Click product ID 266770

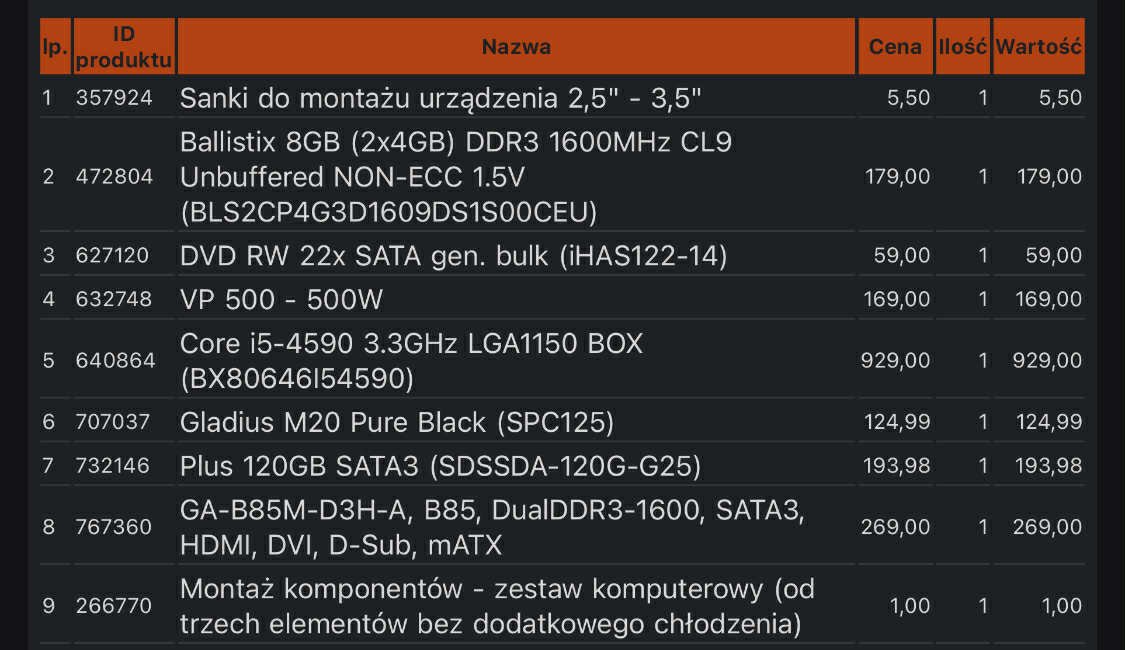click(x=114, y=606)
